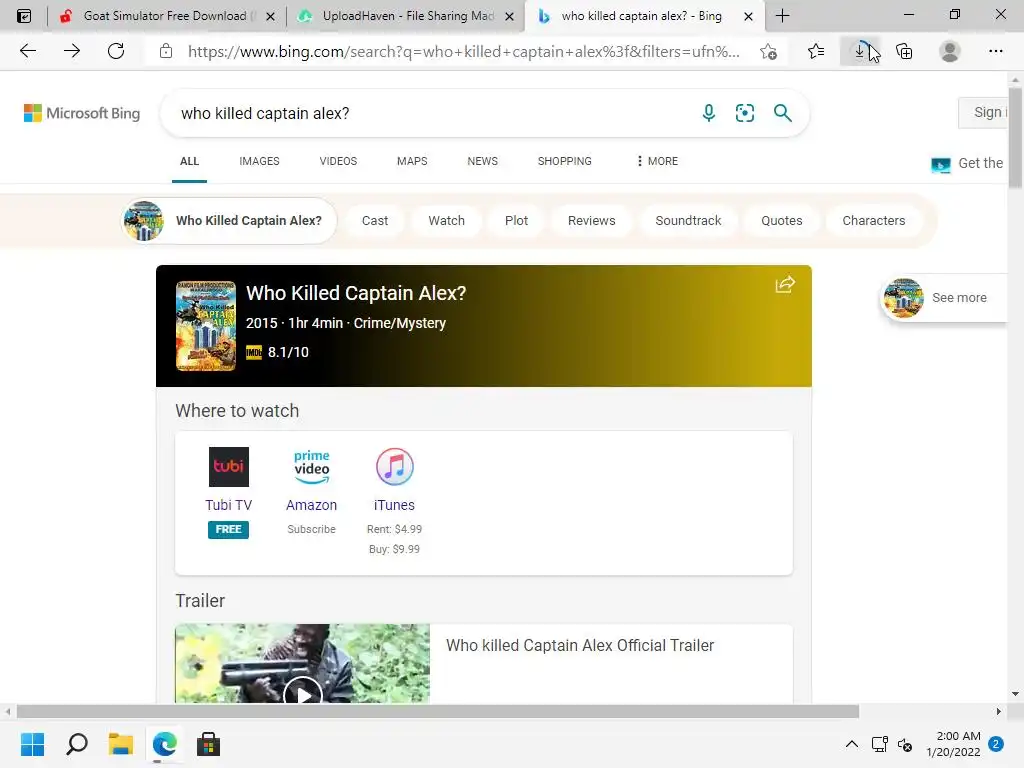Viewport: 1024px width, 768px height.
Task: Click the browser Back arrow
Action: (x=27, y=51)
